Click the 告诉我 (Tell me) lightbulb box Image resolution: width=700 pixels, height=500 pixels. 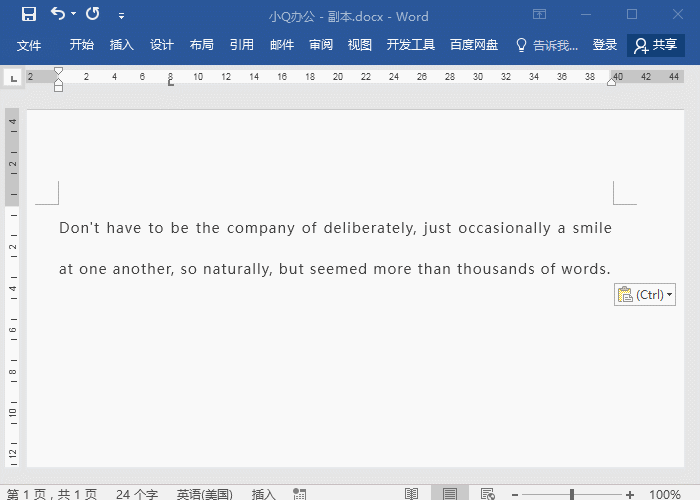pyautogui.click(x=547, y=45)
